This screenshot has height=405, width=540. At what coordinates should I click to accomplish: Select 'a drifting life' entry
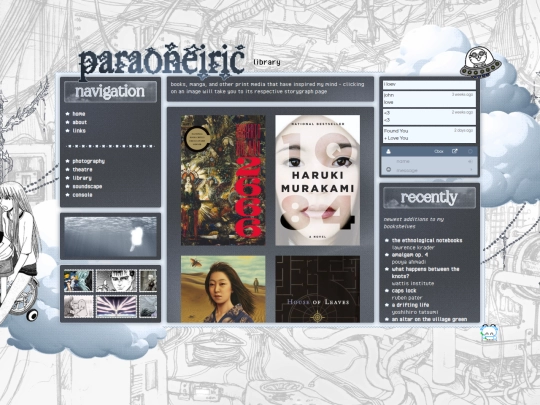pyautogui.click(x=411, y=305)
